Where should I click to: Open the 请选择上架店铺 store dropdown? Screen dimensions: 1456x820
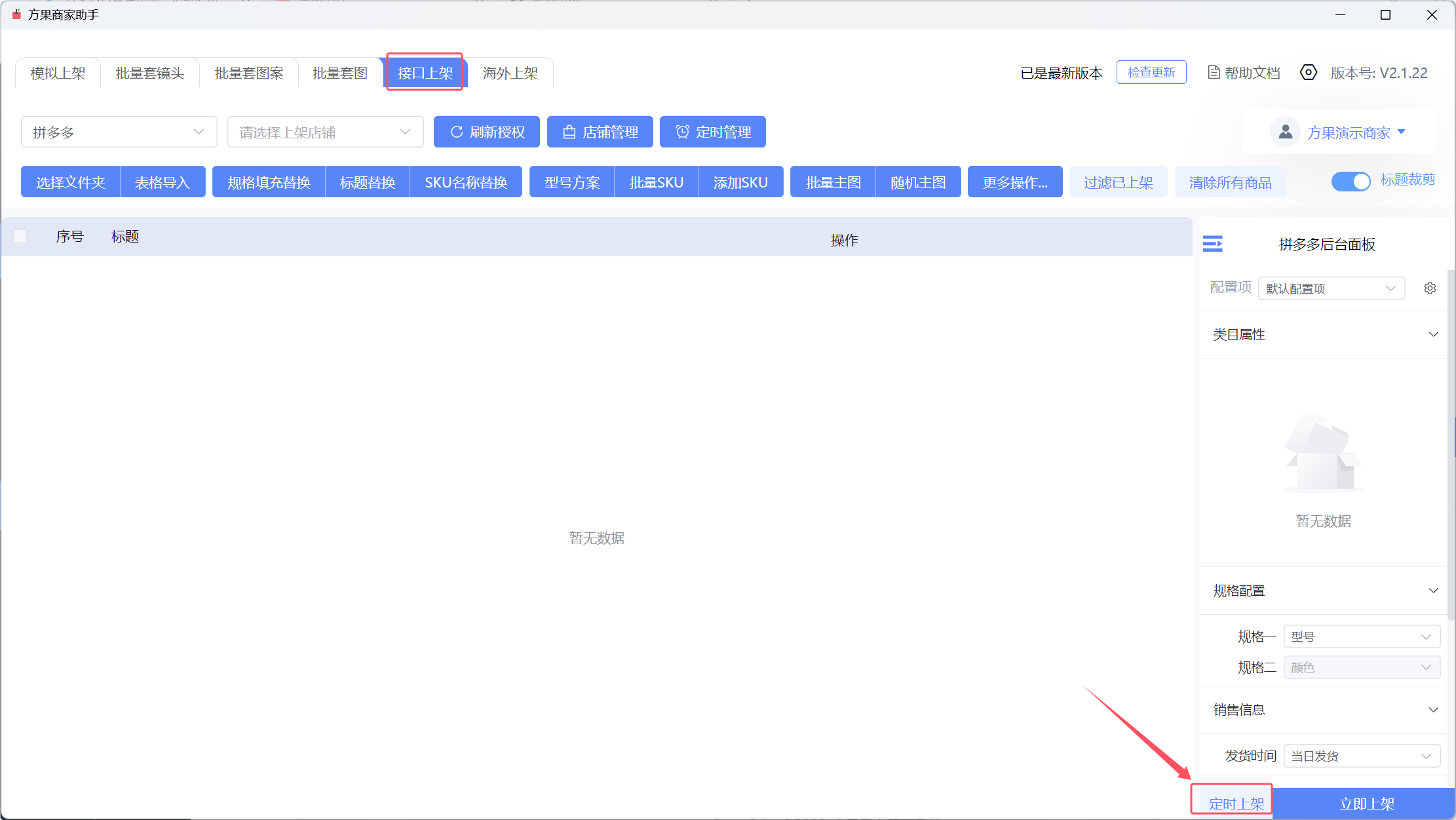coord(325,132)
